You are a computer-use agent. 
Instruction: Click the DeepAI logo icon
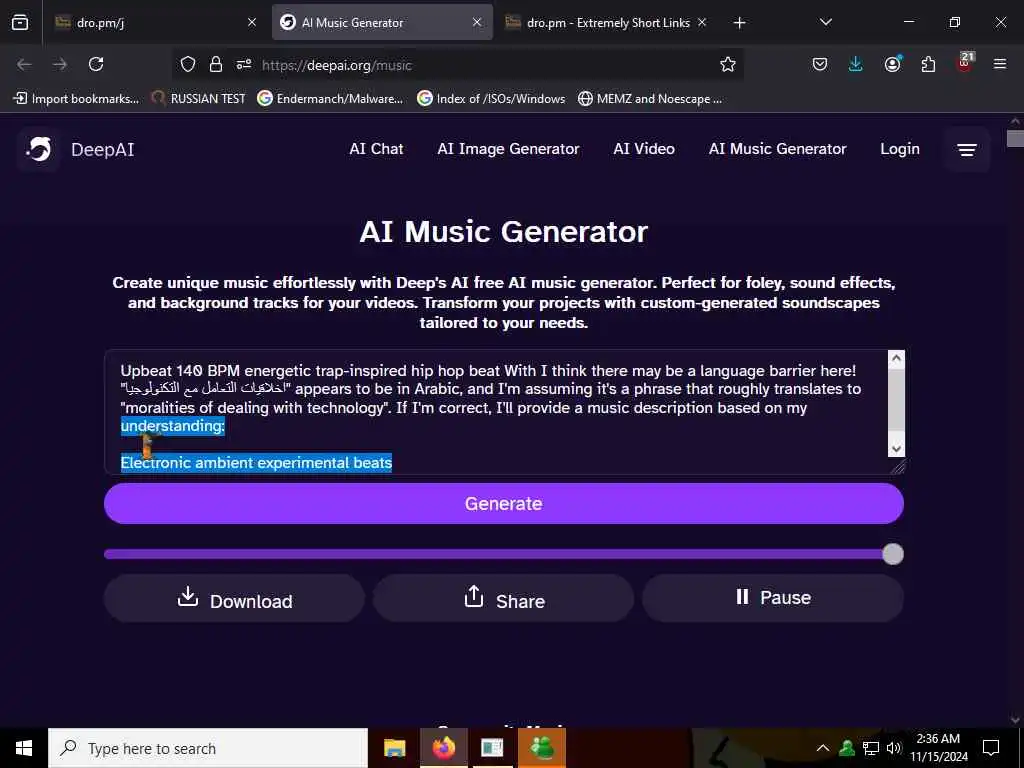click(39, 150)
